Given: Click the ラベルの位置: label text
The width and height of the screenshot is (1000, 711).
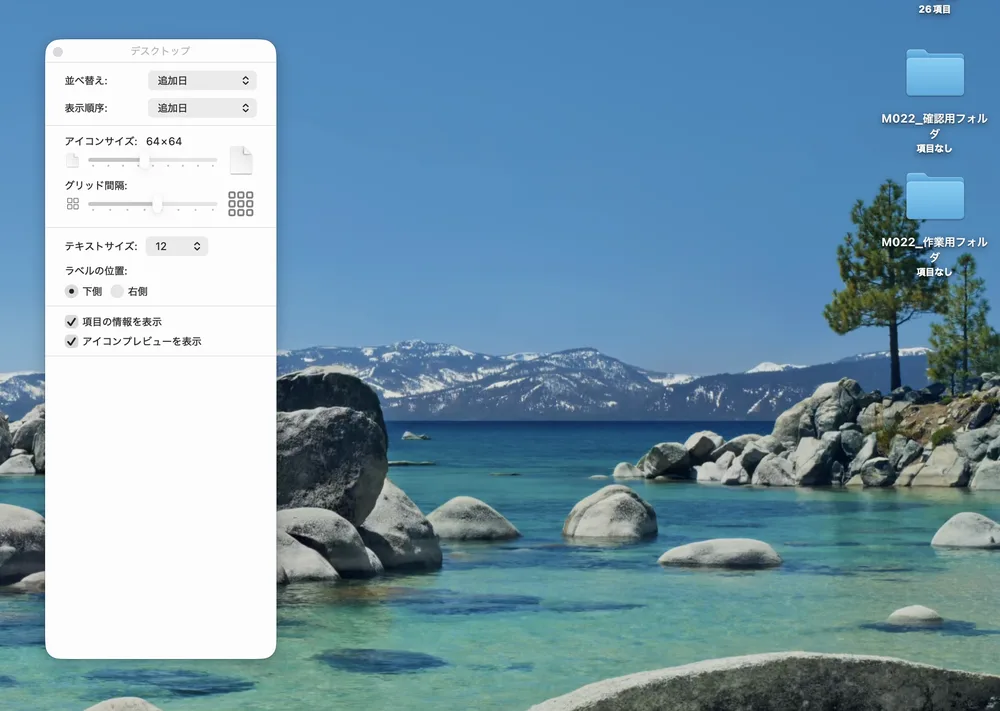Looking at the screenshot, I should coord(96,271).
